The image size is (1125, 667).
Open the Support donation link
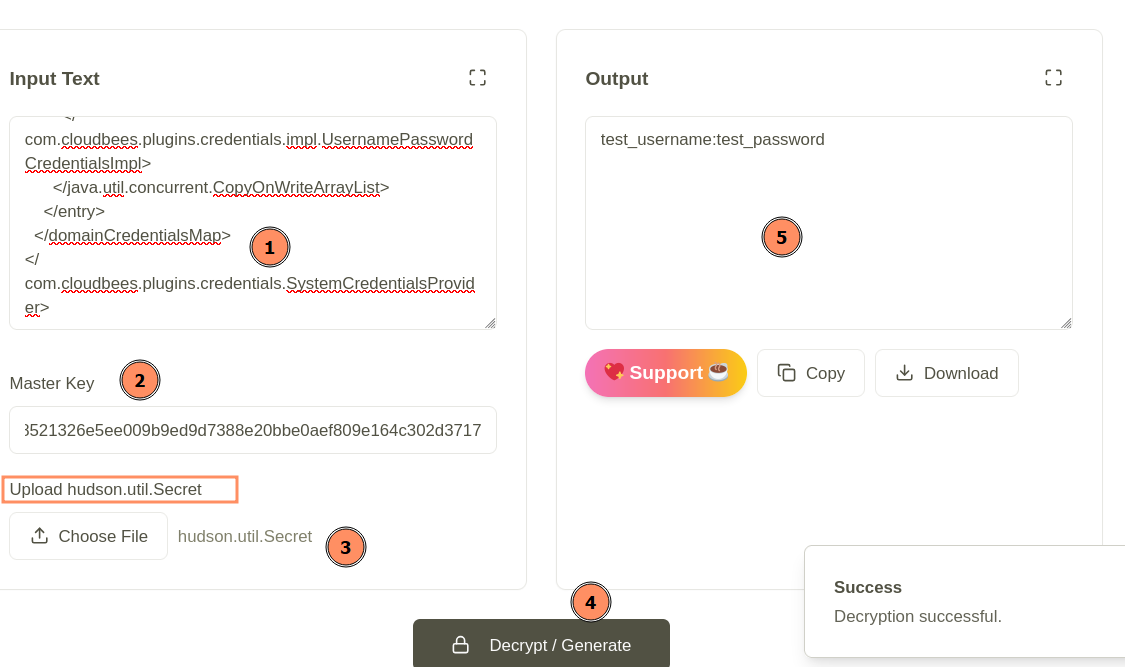tap(665, 372)
